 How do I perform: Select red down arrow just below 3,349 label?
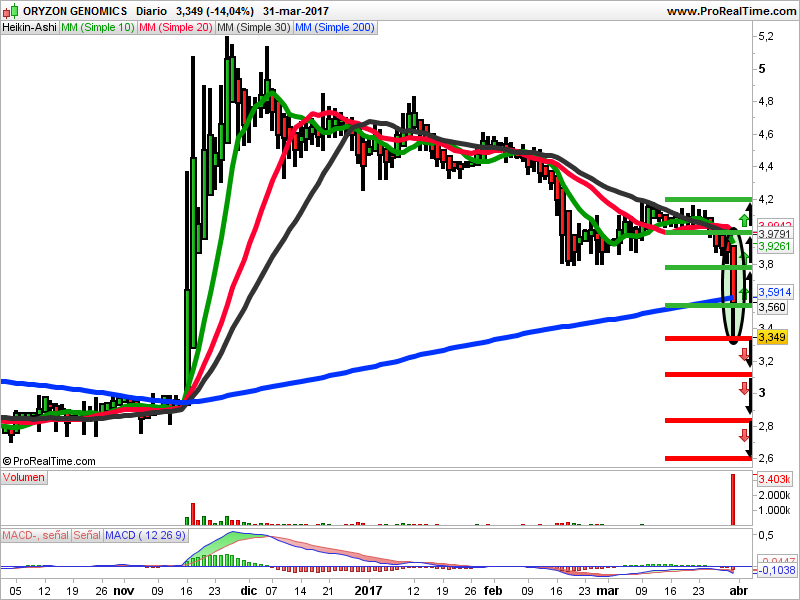[744, 354]
